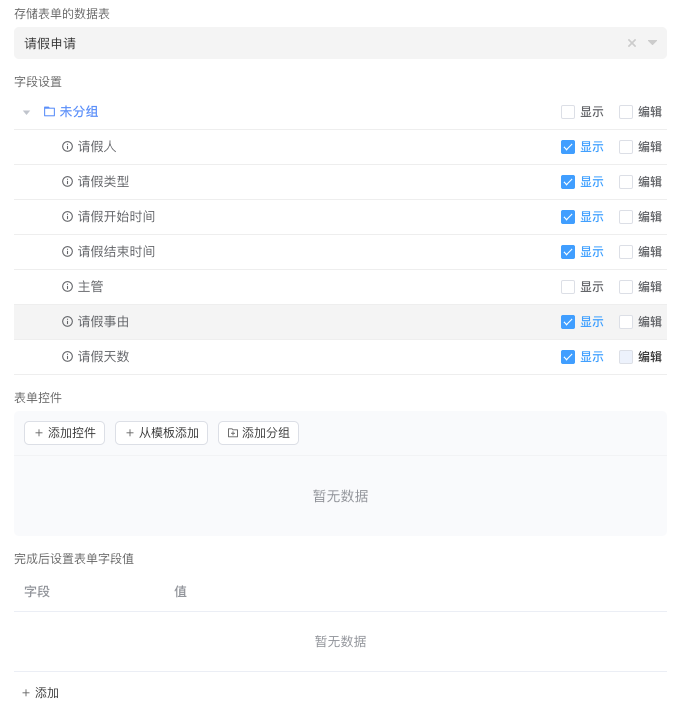Open the 存储表单的数据表 dropdown arrow

tap(652, 43)
